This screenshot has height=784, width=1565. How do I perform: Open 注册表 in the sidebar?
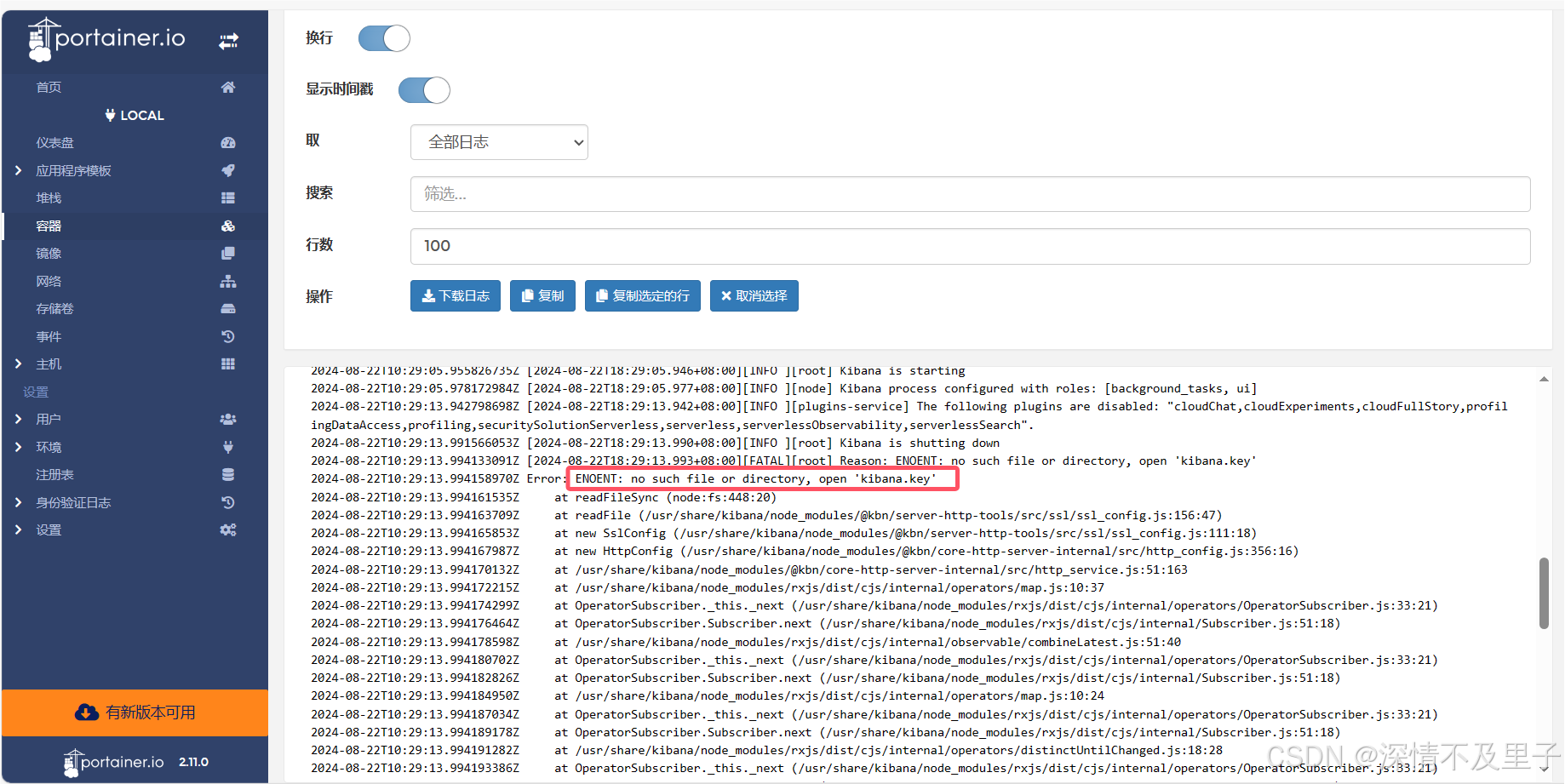(54, 474)
